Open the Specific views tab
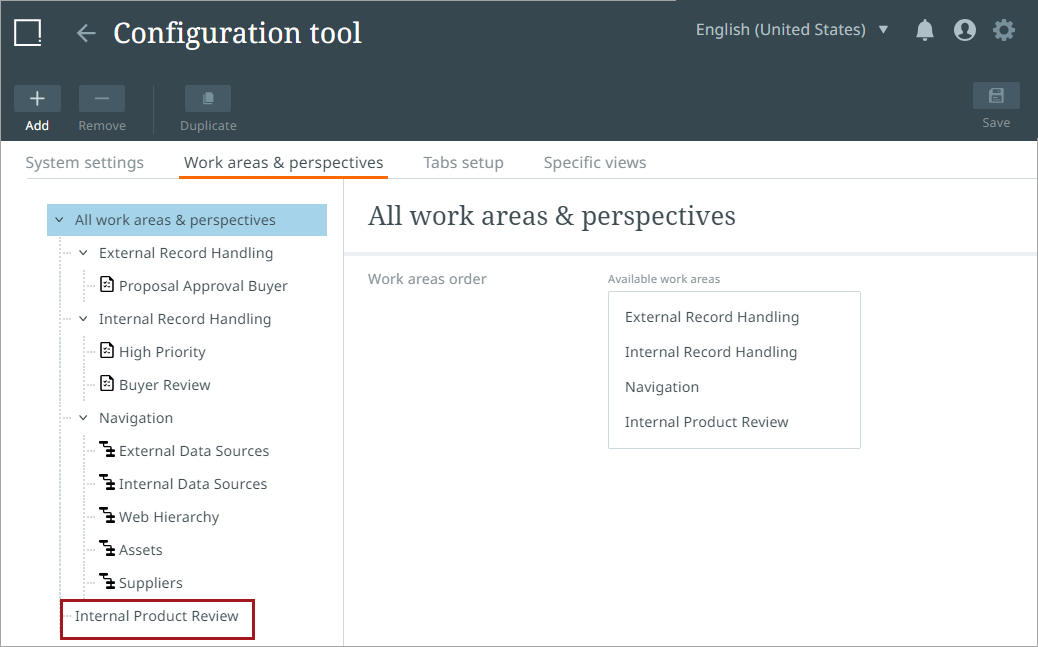The image size is (1038, 647). click(x=595, y=163)
